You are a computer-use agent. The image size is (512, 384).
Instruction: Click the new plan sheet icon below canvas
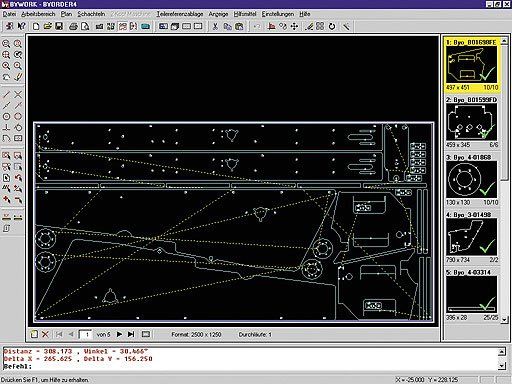pyautogui.click(x=34, y=334)
